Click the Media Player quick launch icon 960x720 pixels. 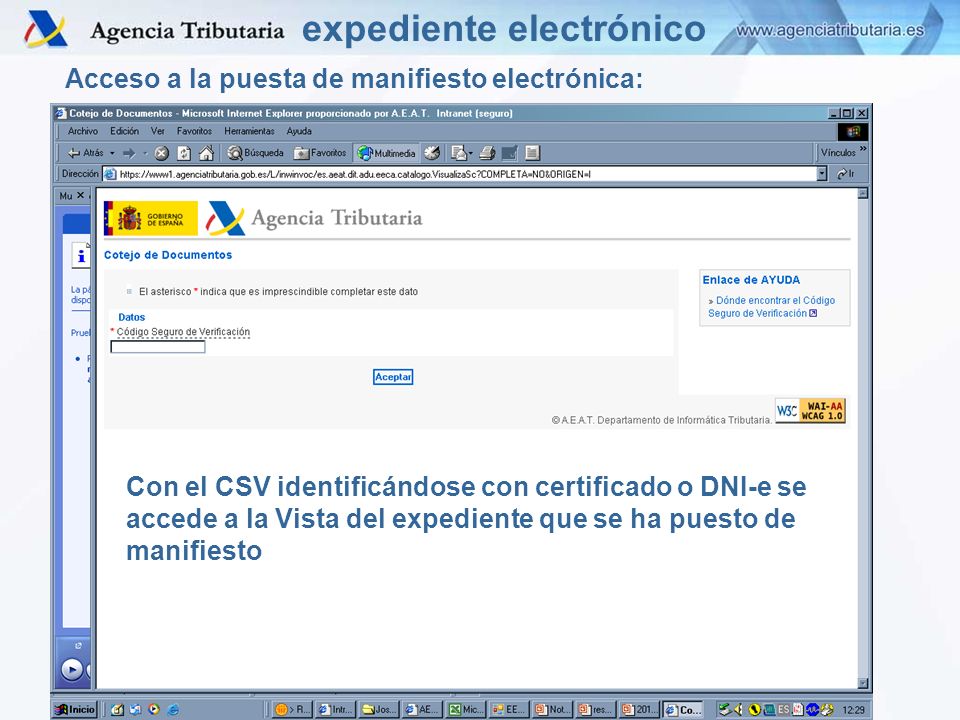pyautogui.click(x=154, y=710)
